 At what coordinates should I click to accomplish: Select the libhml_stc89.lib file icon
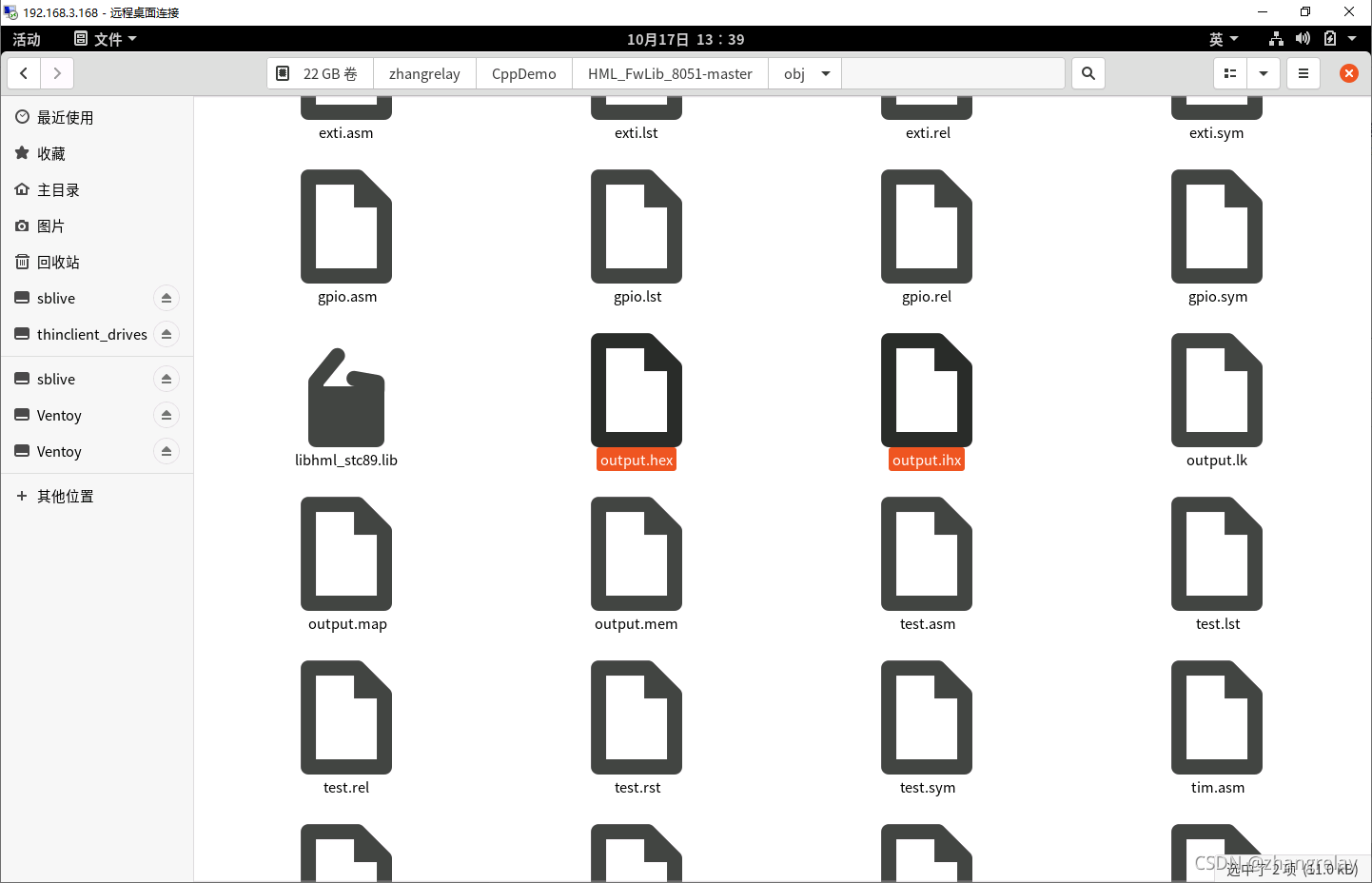tap(346, 398)
